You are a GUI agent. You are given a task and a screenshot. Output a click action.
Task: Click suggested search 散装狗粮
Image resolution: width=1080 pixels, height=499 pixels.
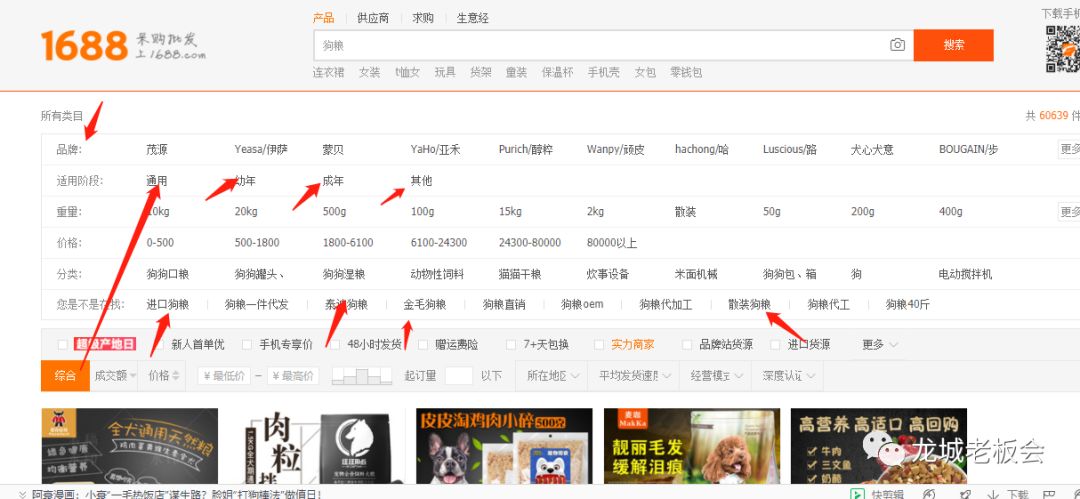[x=749, y=304]
